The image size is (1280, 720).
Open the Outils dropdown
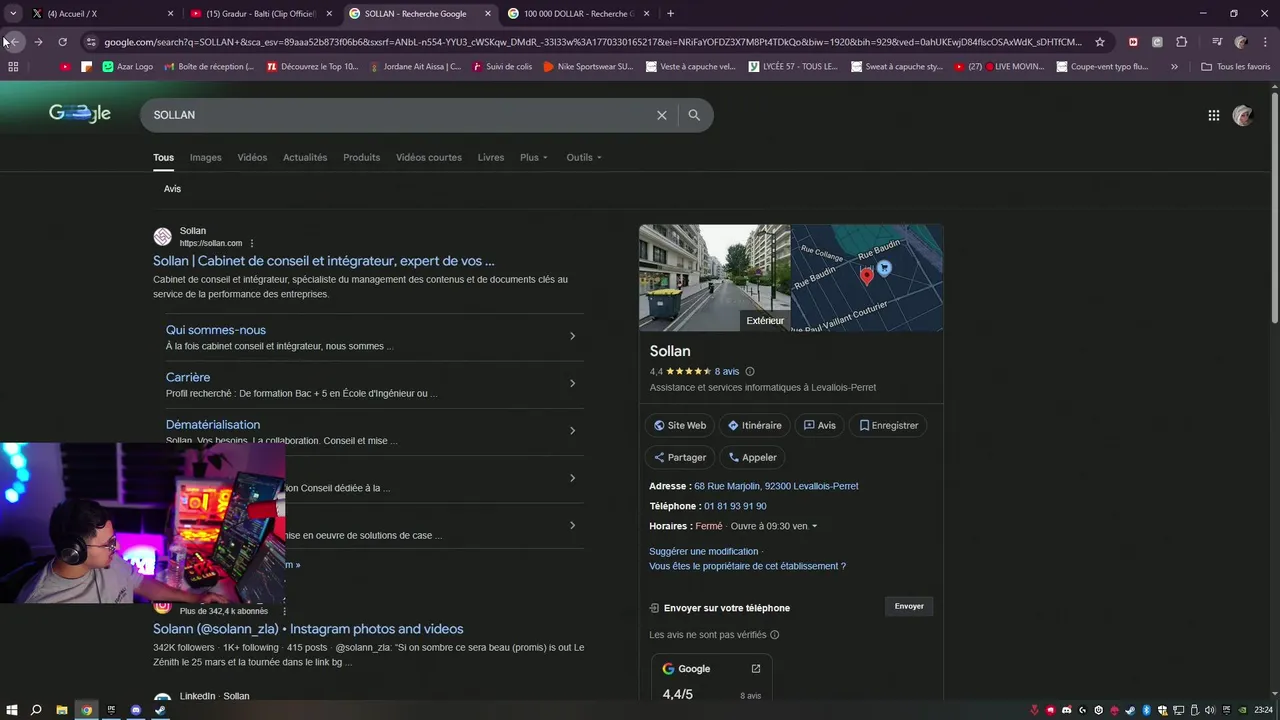tap(584, 158)
